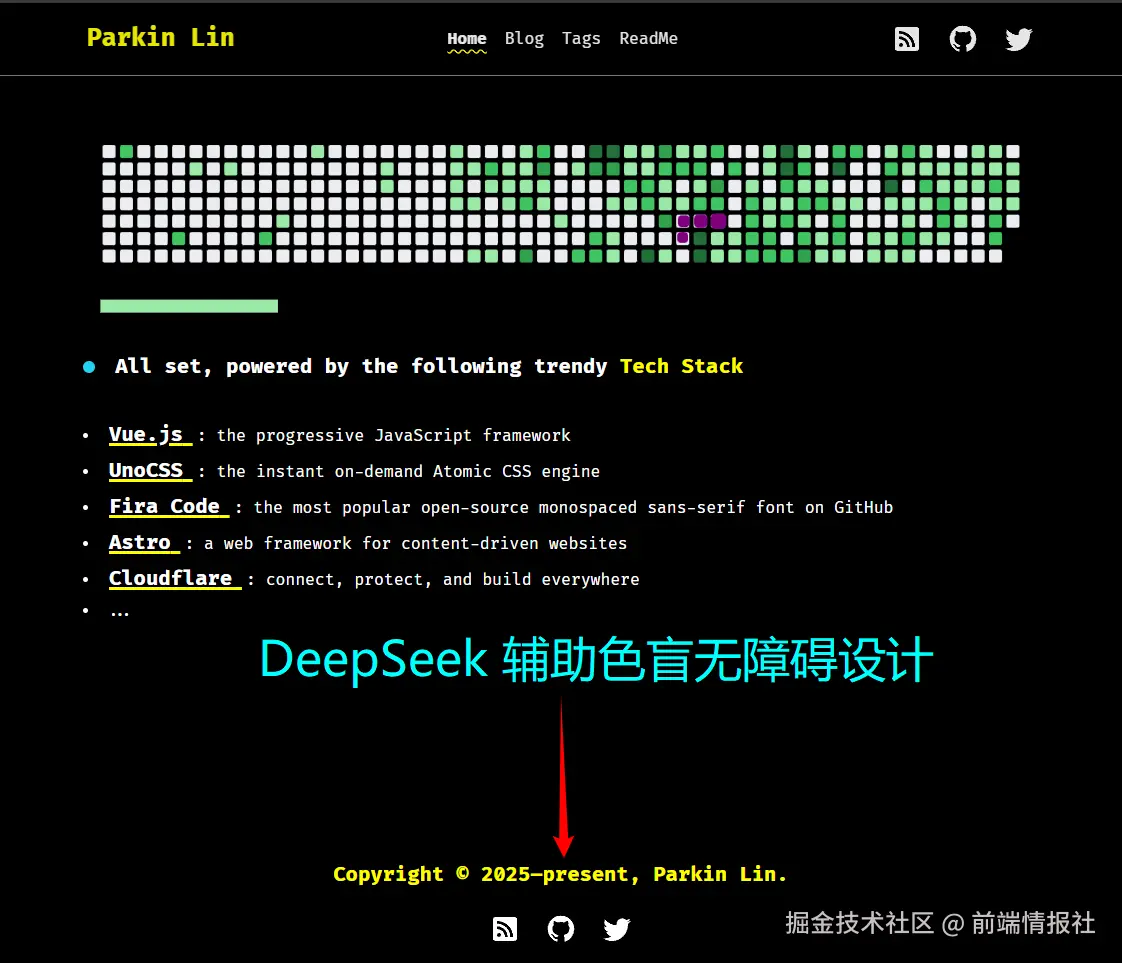Navigate to the ReadMe tab

648,38
